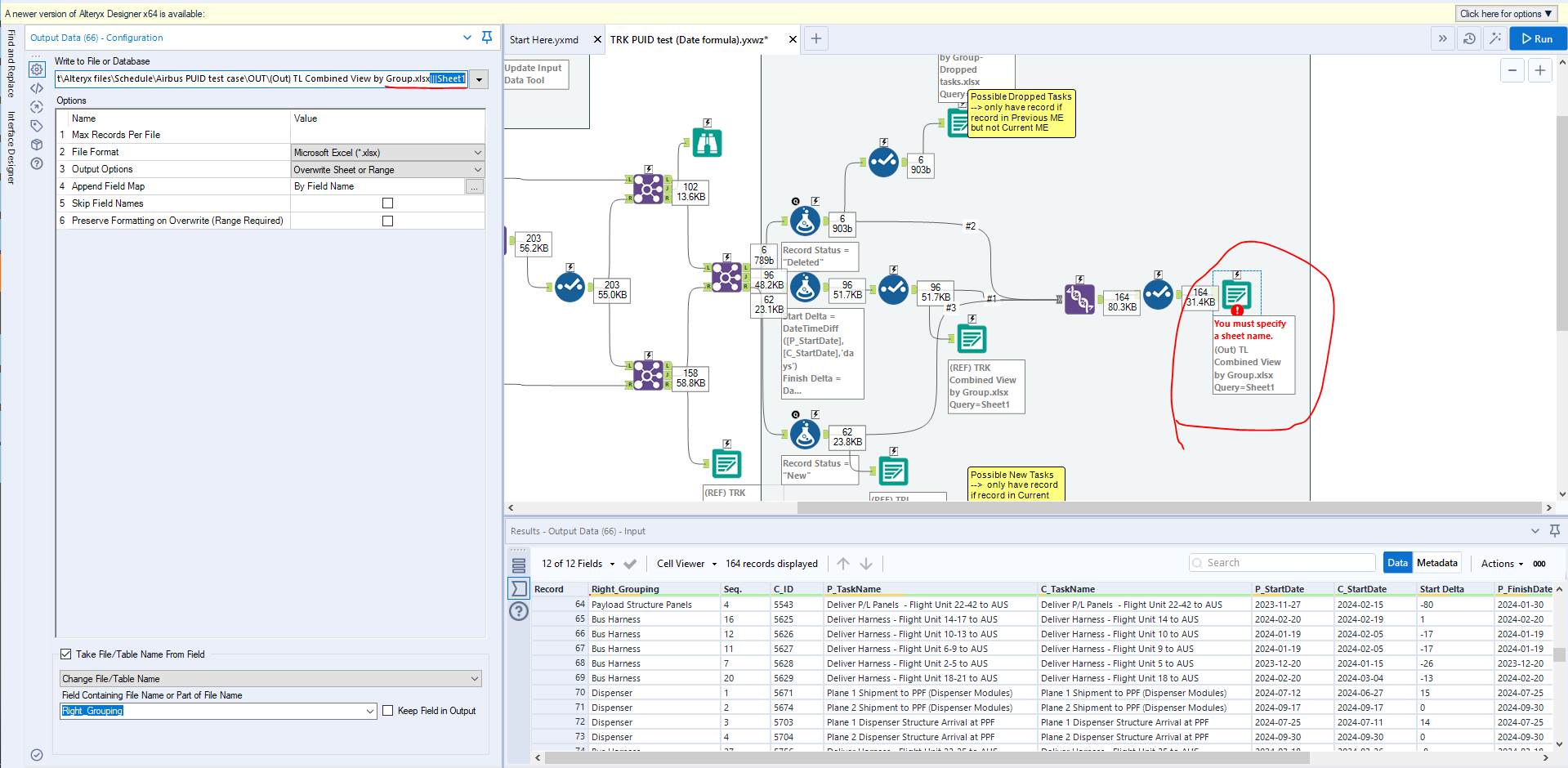Enable Preserve Formatting on Overwrite checkbox

coord(387,221)
